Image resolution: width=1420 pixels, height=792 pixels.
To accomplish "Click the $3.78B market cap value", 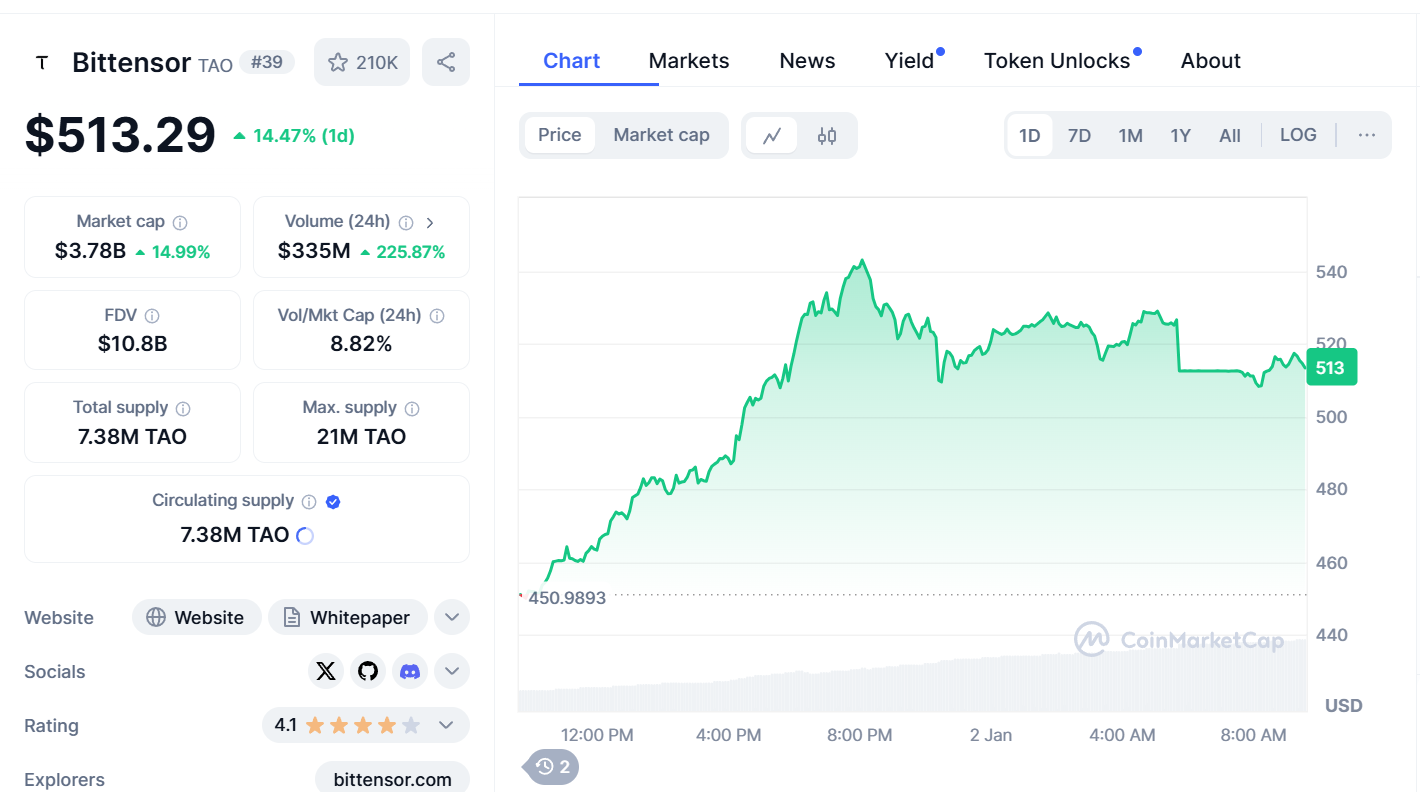I will coord(90,251).
